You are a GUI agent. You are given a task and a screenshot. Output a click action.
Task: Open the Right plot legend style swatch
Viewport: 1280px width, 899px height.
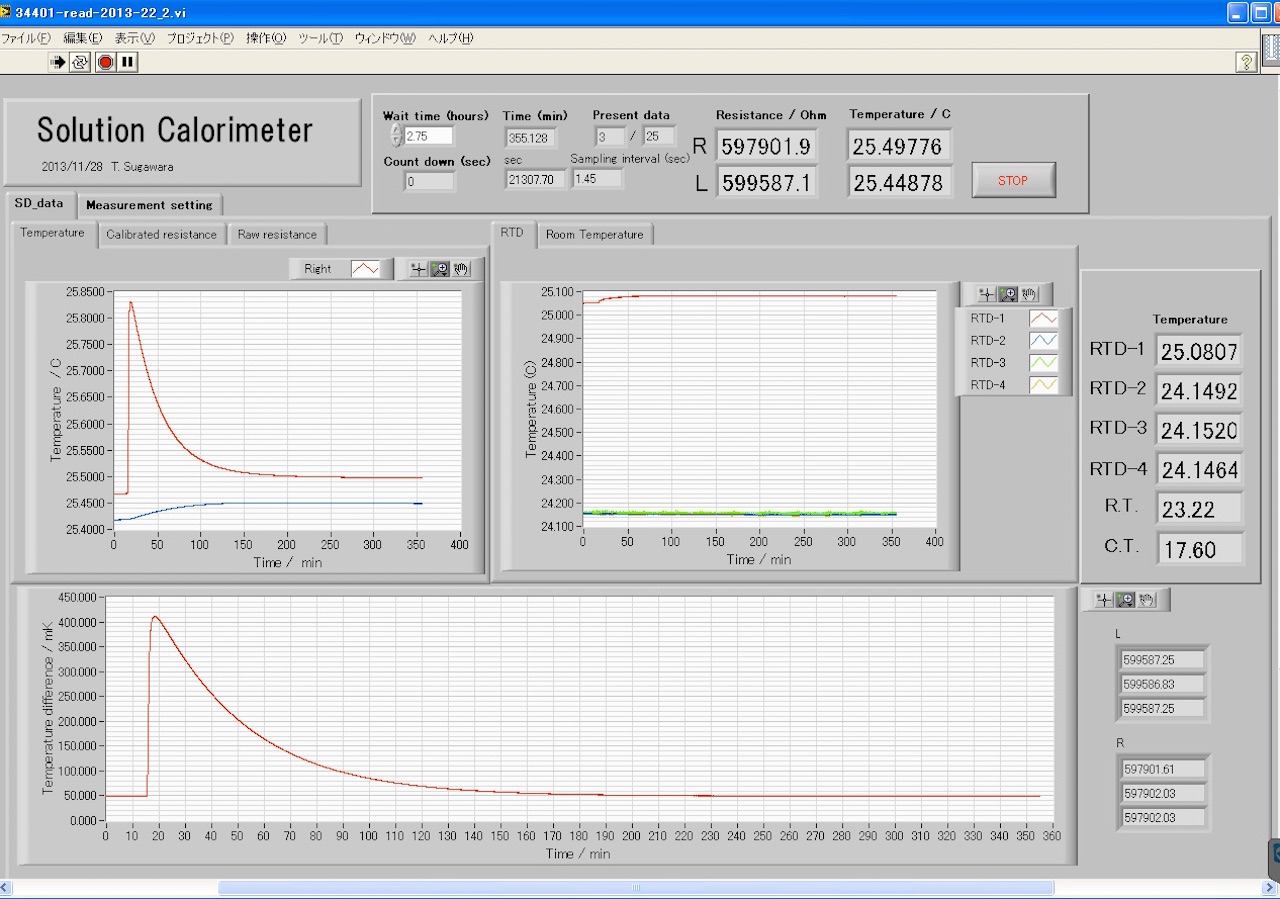tap(365, 269)
